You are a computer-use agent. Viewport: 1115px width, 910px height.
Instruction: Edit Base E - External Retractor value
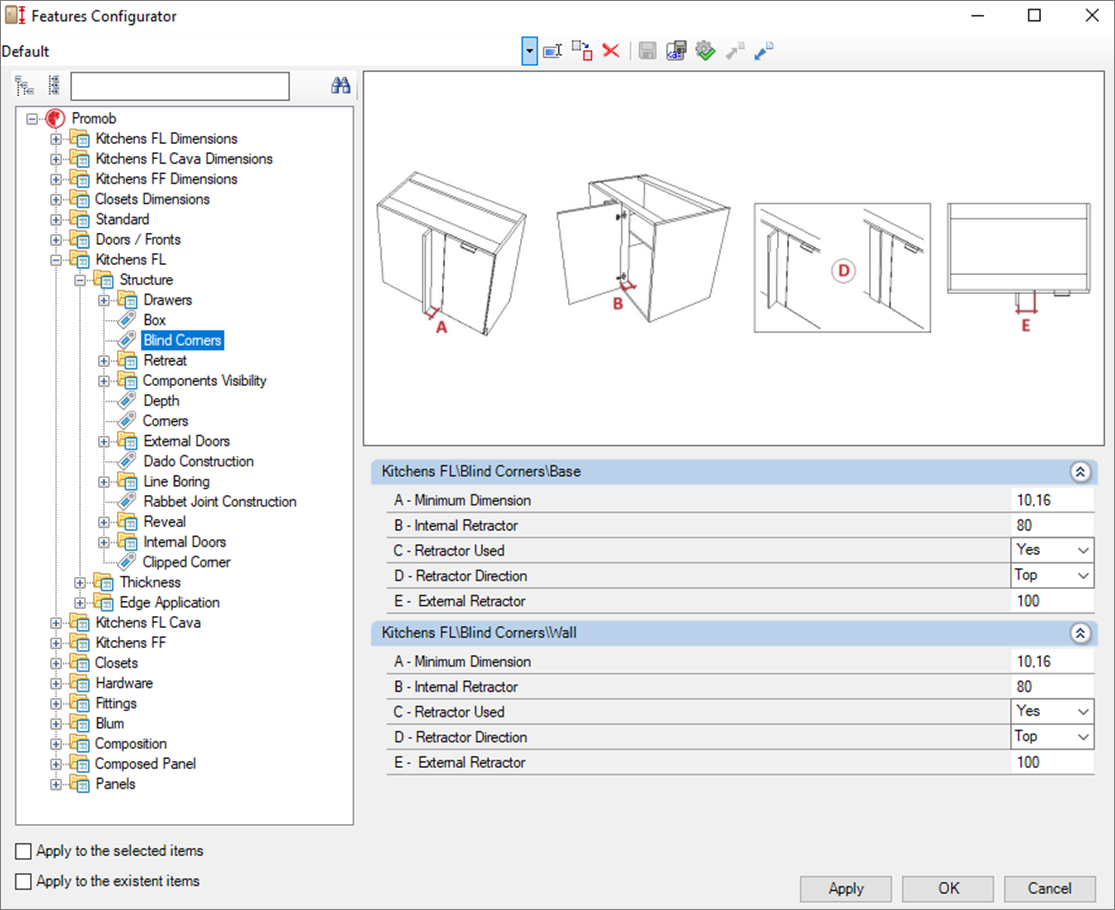point(1052,601)
